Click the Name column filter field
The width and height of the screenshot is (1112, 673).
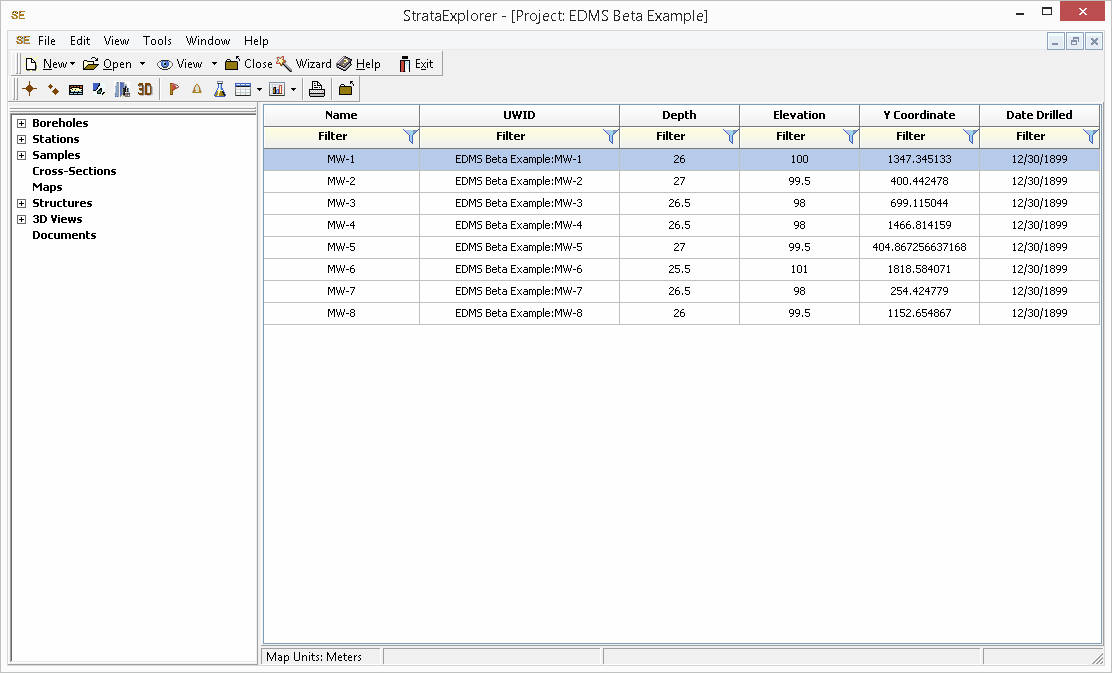pos(333,136)
